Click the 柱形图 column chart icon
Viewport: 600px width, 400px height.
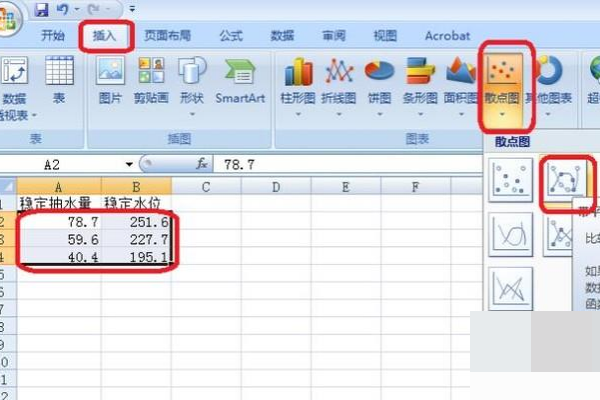[298, 71]
